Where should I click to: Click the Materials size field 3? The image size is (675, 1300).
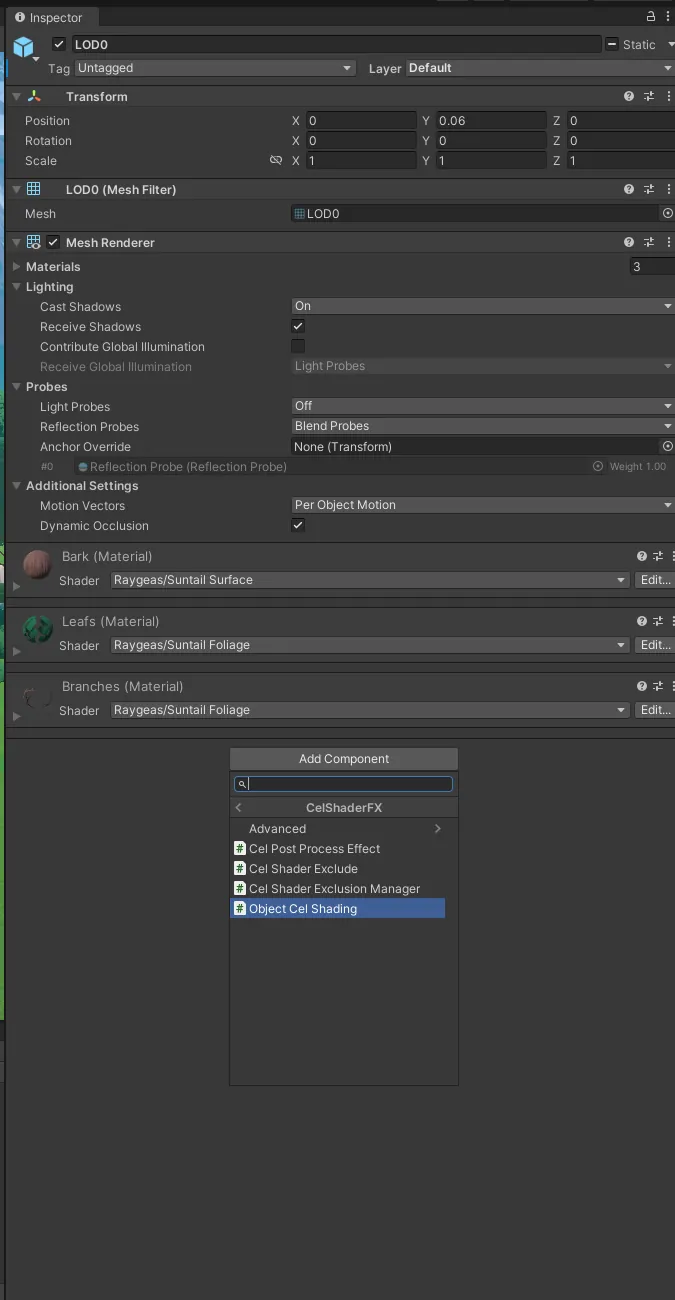[652, 266]
